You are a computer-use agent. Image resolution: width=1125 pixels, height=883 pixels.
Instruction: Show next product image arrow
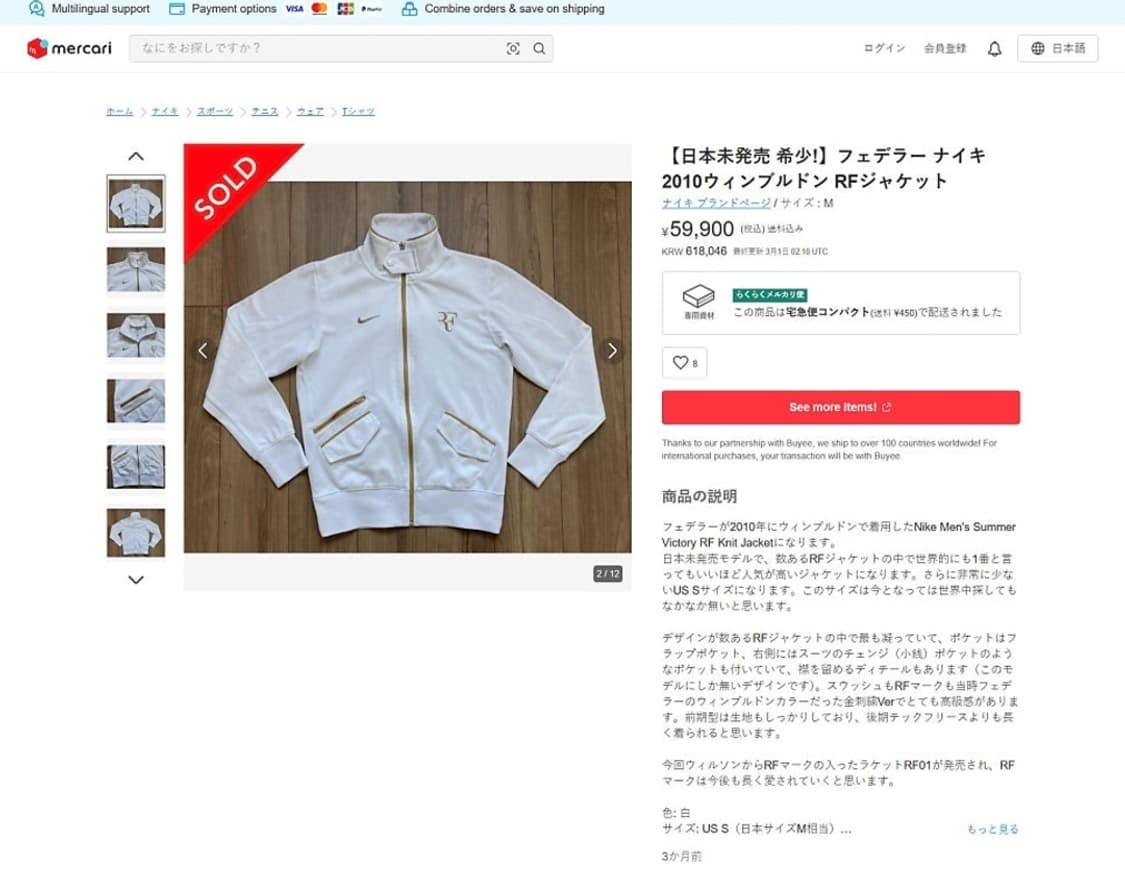[612, 351]
